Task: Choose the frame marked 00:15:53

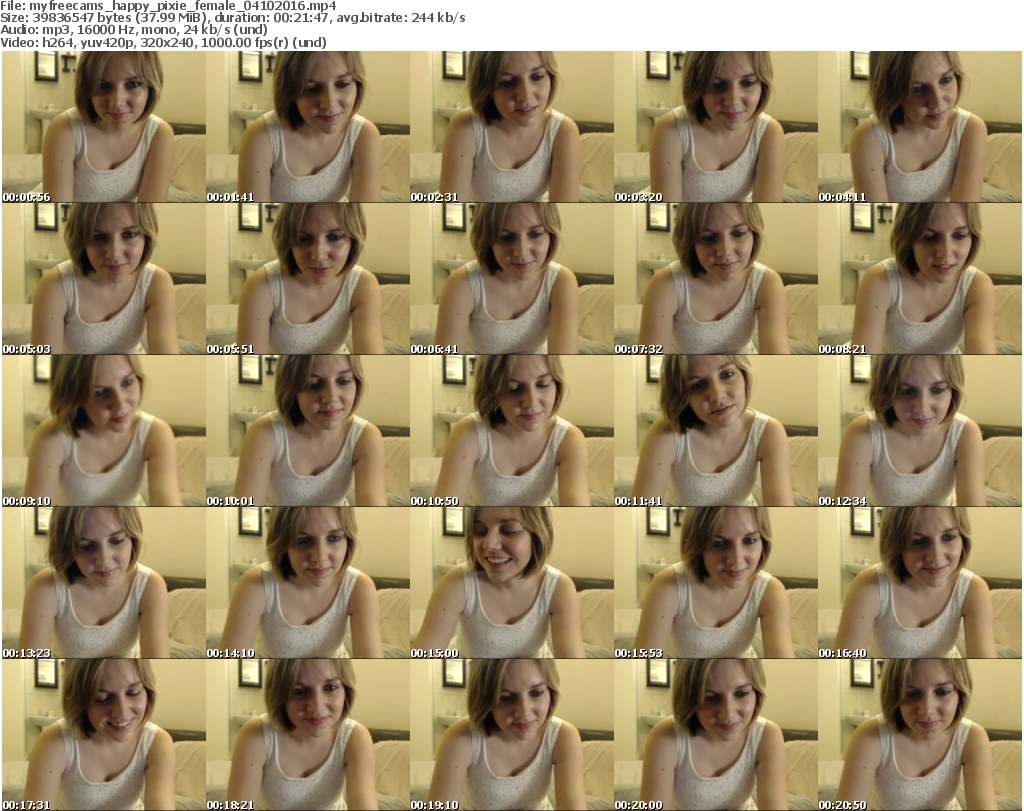Action: [716, 583]
